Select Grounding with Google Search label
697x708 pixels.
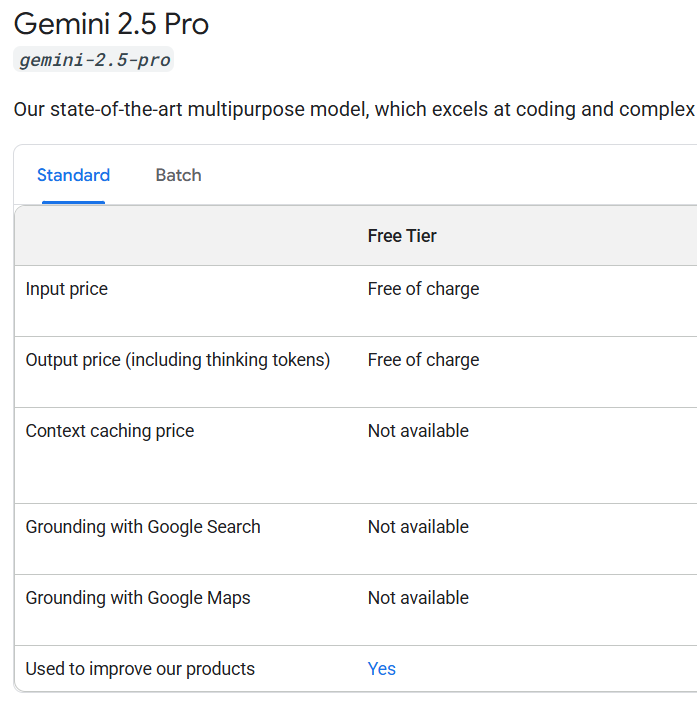pyautogui.click(x=143, y=527)
